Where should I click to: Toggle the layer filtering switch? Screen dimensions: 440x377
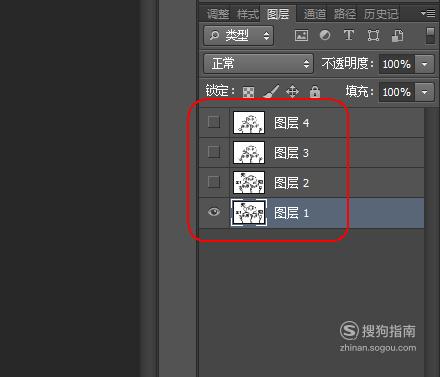click(430, 36)
